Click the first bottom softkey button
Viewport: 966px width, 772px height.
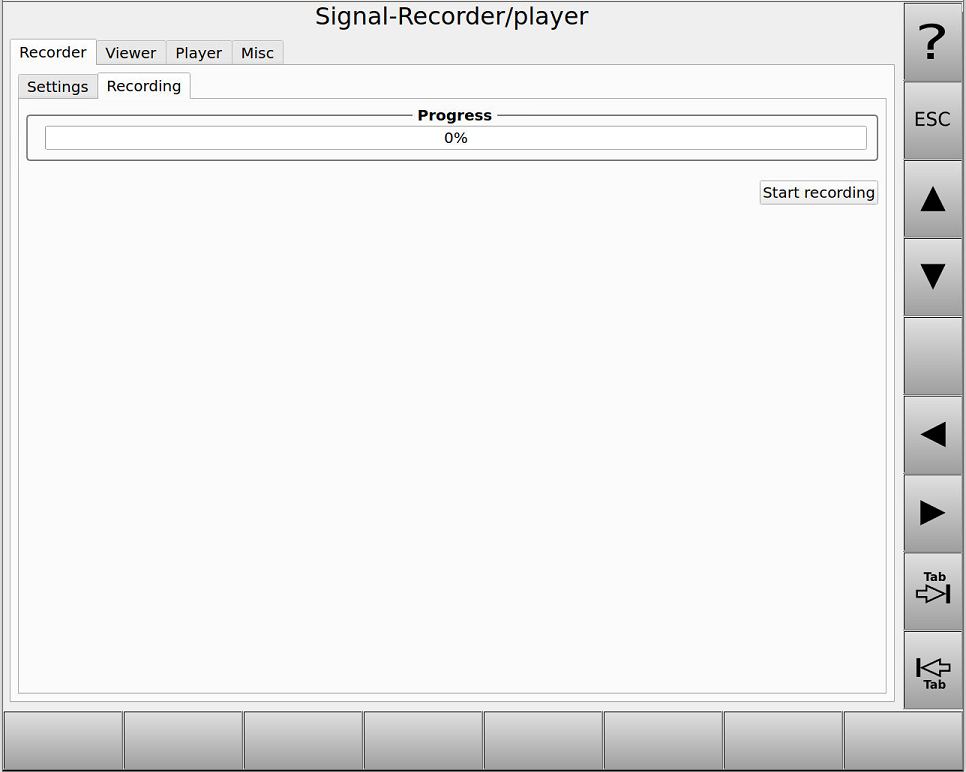62,740
